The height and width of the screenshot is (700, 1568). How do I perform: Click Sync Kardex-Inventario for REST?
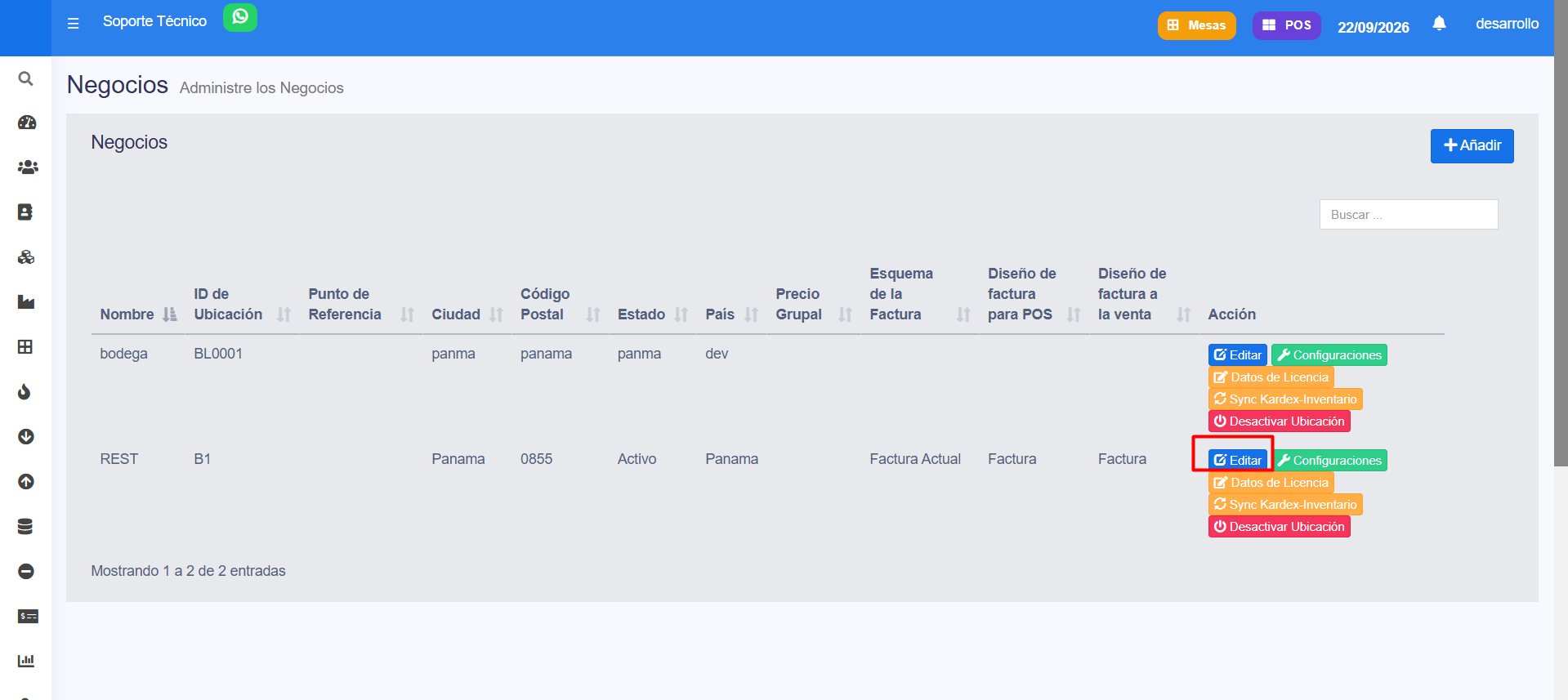(1285, 504)
